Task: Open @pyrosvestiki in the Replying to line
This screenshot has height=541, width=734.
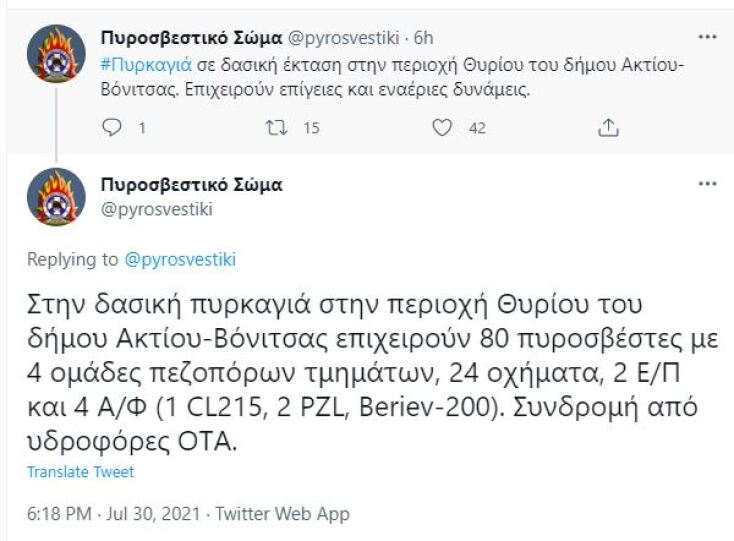Action: pos(180,260)
